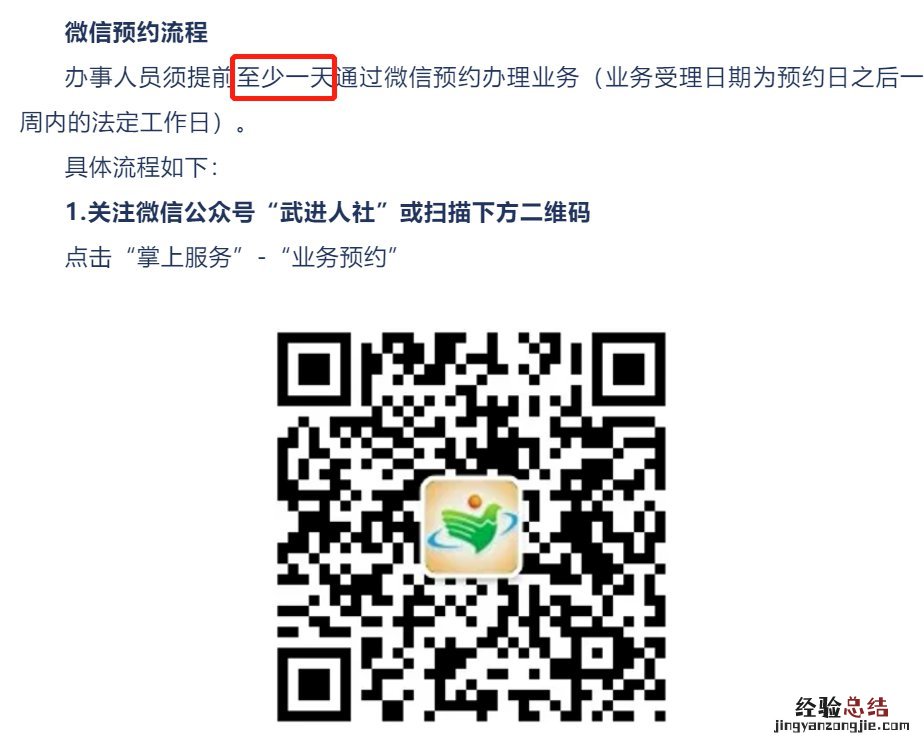Click the QR code image

tap(471, 527)
